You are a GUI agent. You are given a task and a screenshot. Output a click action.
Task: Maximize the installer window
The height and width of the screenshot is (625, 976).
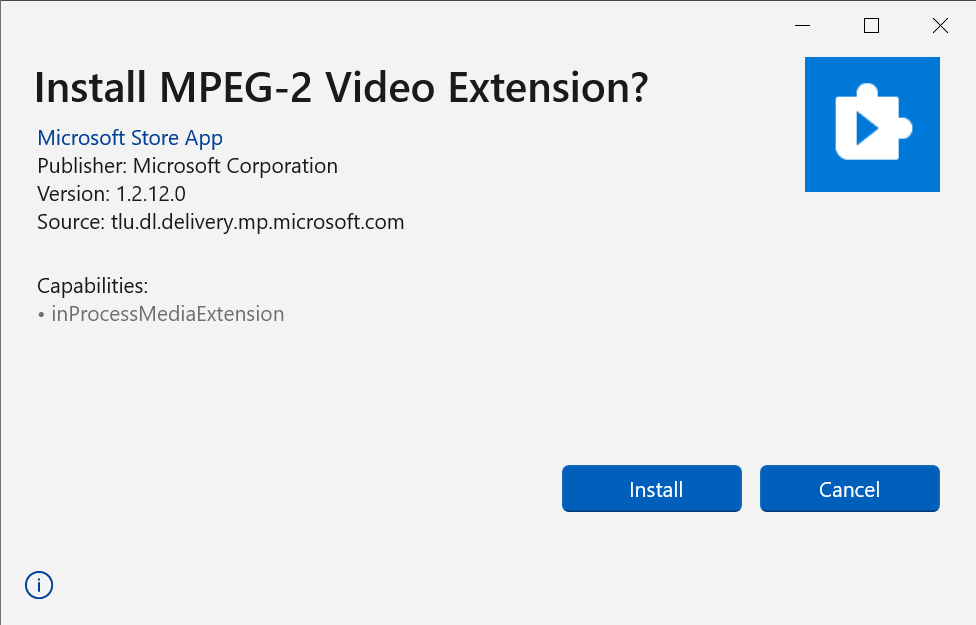coord(871,26)
